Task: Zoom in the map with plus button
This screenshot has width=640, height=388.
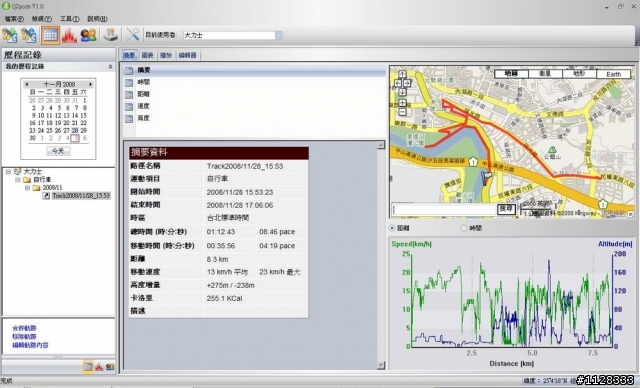Action: point(402,102)
